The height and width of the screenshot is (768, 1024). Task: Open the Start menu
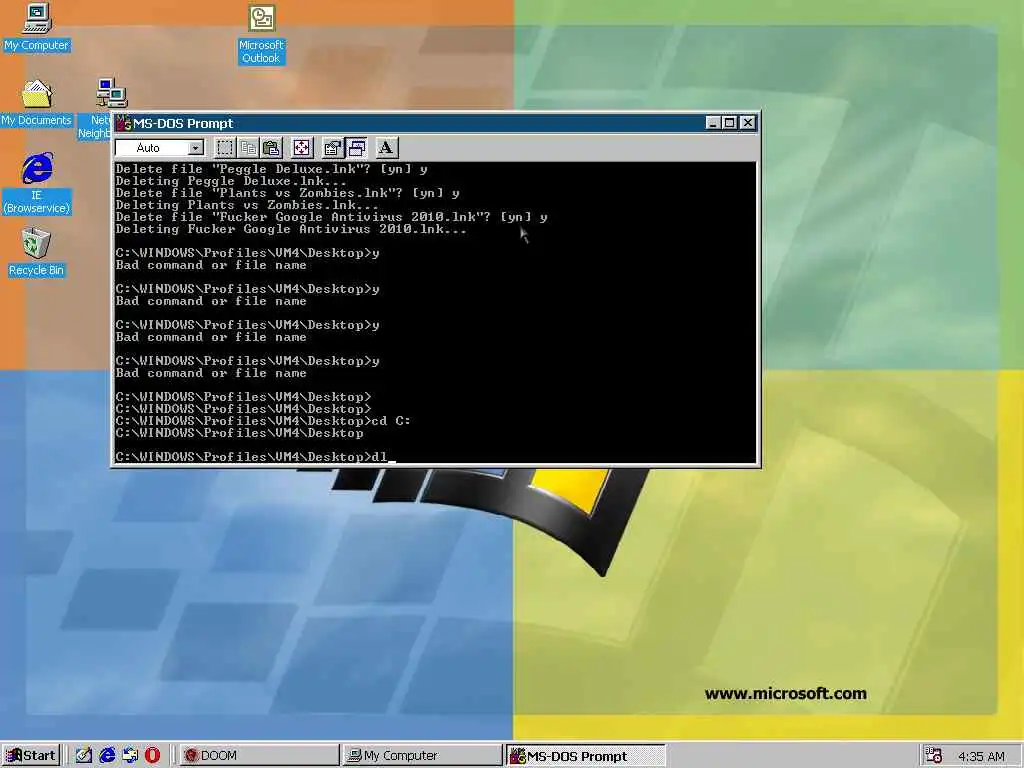click(x=31, y=756)
